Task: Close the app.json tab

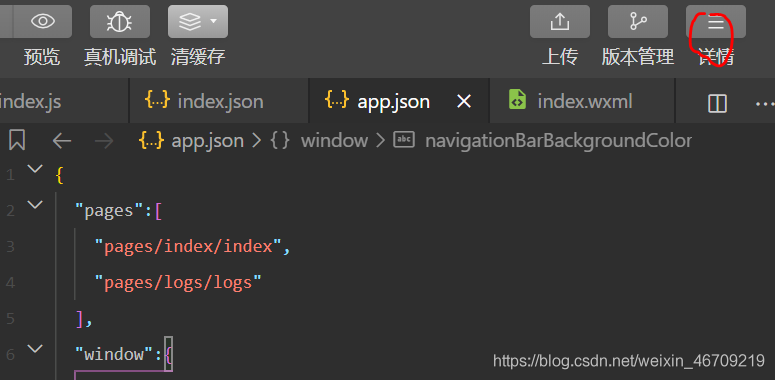Action: point(464,102)
